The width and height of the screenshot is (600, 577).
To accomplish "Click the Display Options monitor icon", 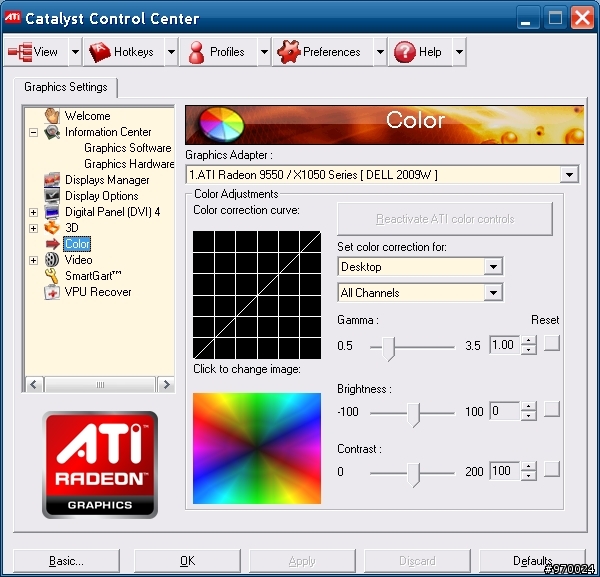I will pyautogui.click(x=52, y=196).
